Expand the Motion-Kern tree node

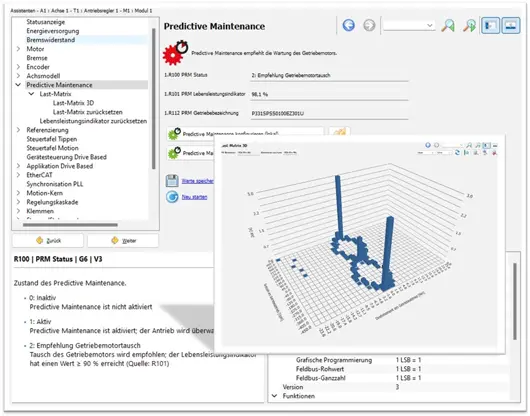coord(18,193)
